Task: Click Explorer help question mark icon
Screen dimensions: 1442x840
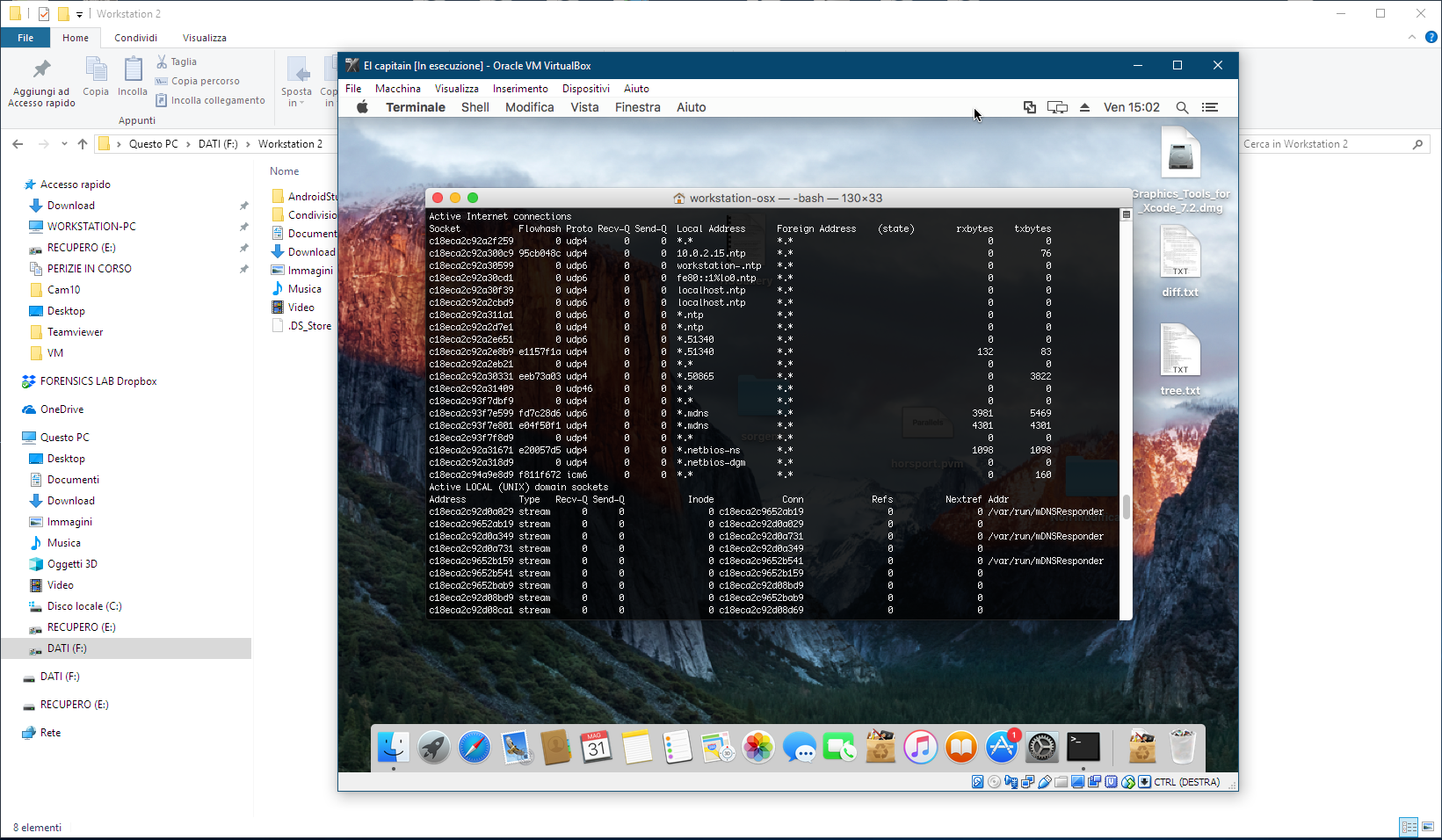Action: [x=1431, y=37]
